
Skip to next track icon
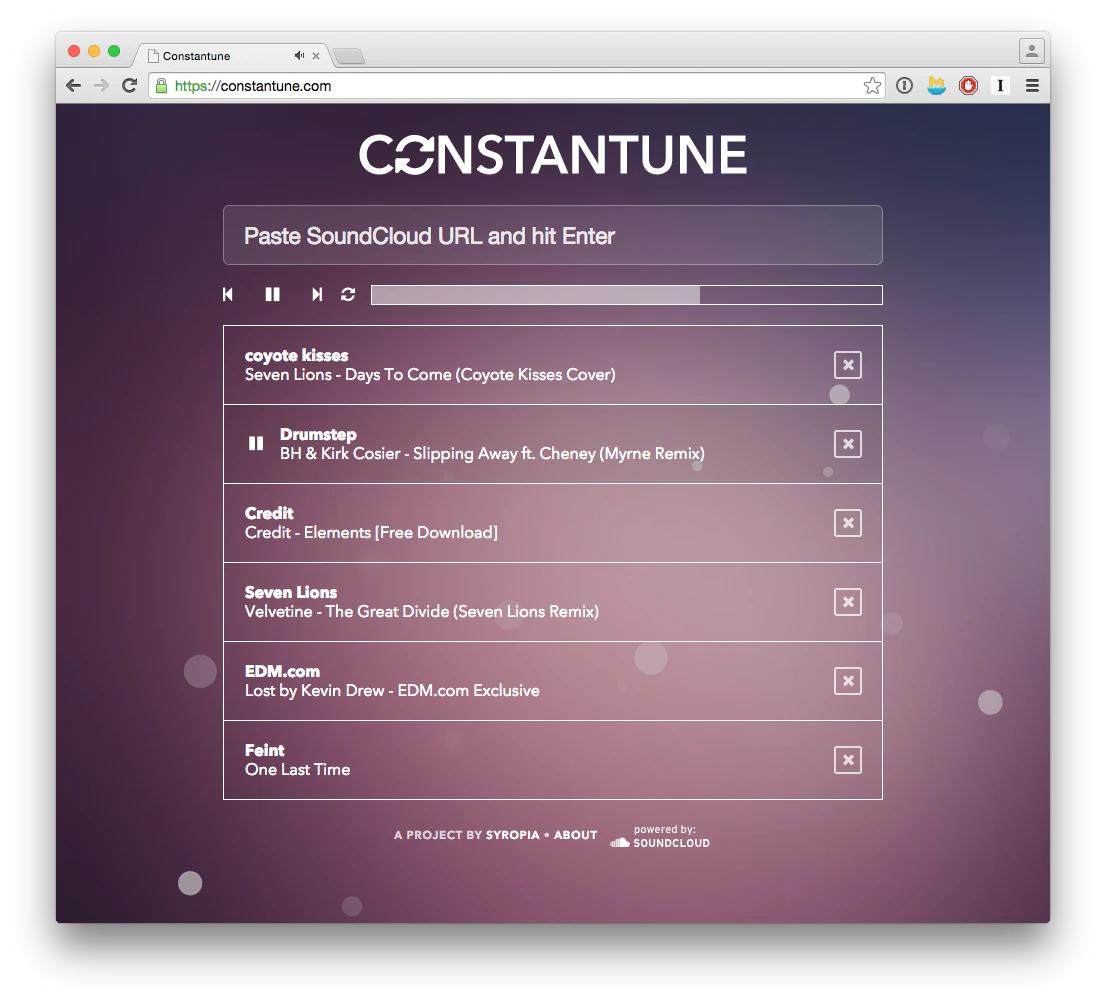point(317,294)
